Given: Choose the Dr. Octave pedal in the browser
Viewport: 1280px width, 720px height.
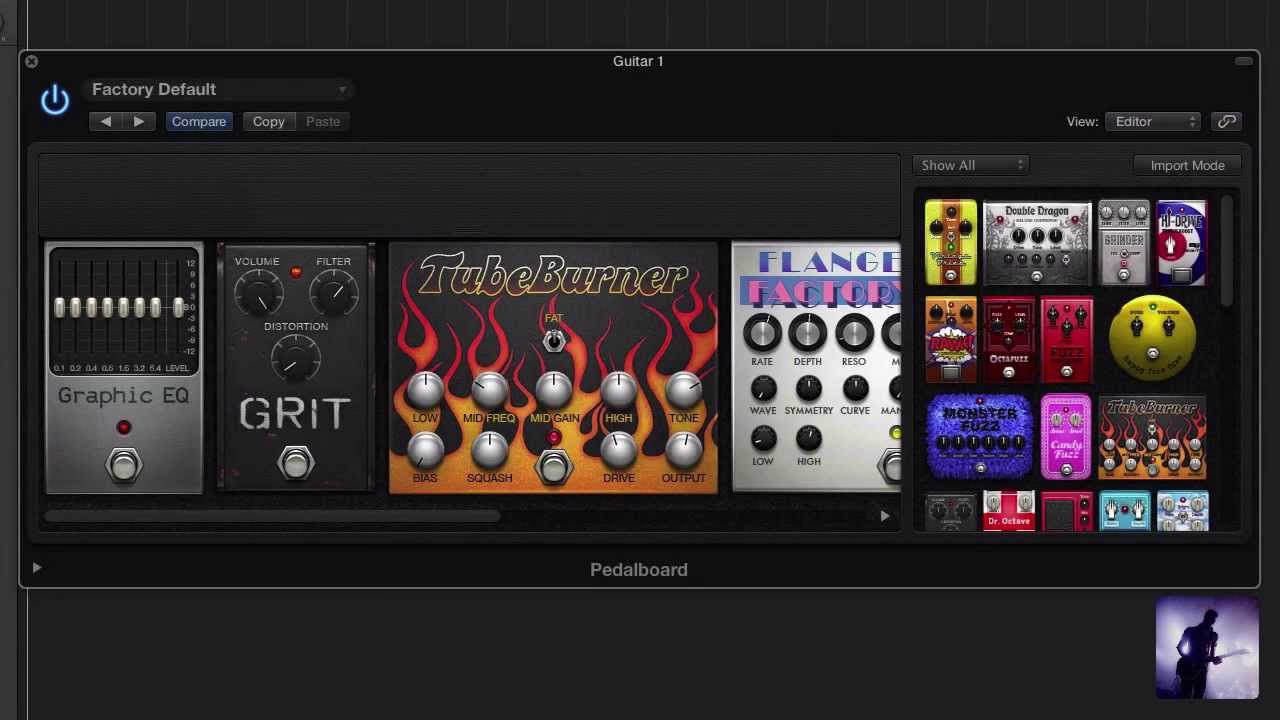Looking at the screenshot, I should point(1008,511).
